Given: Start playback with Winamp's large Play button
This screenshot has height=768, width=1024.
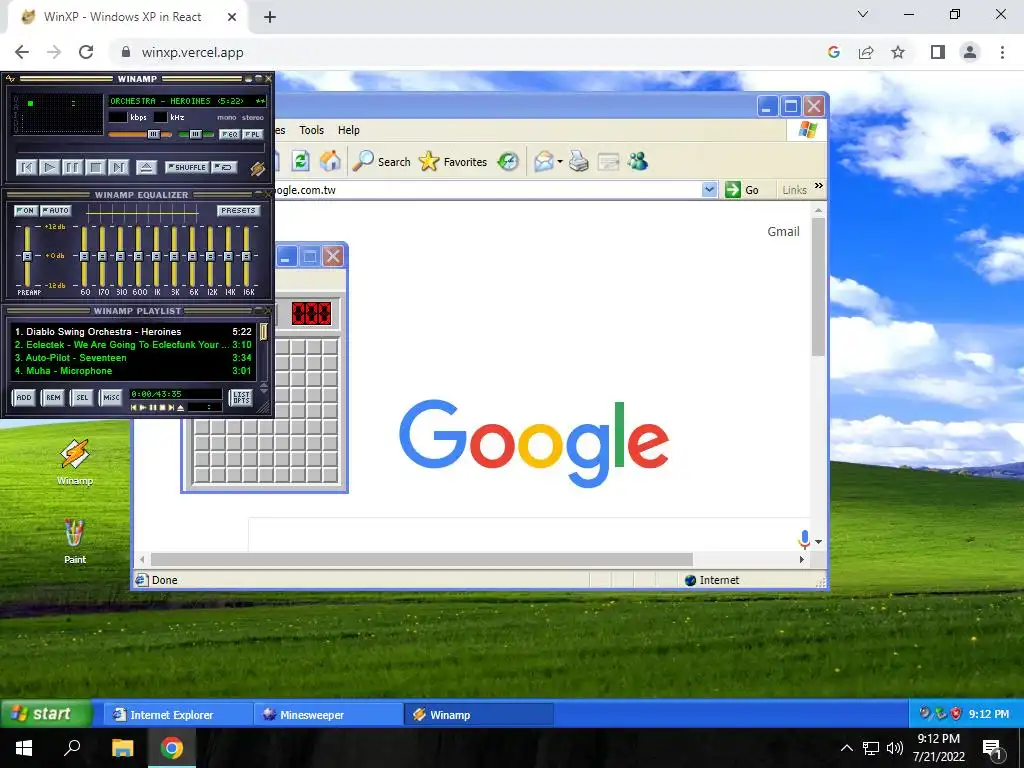Looking at the screenshot, I should click(49, 168).
